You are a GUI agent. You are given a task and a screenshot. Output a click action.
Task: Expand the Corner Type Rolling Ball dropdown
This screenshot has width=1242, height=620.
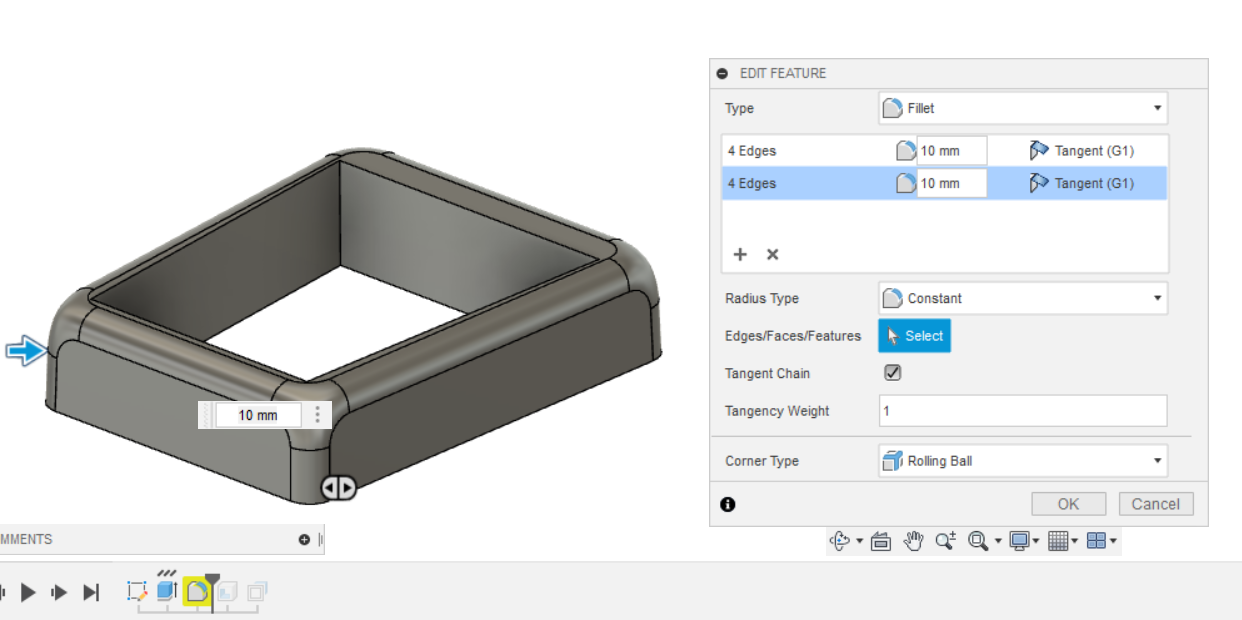pos(1022,461)
